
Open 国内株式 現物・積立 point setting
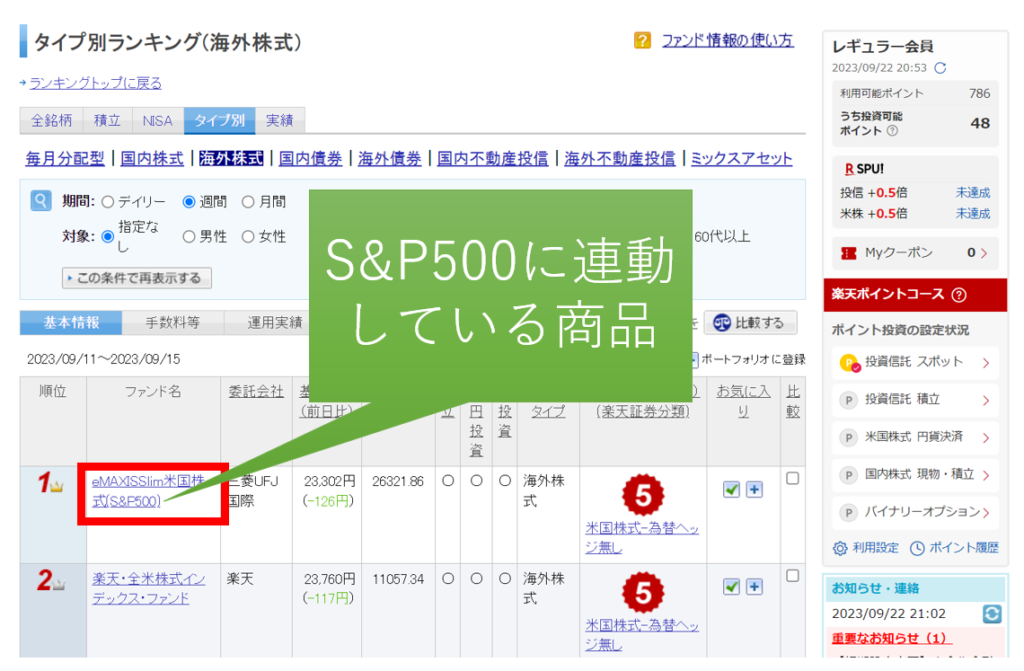click(x=915, y=474)
